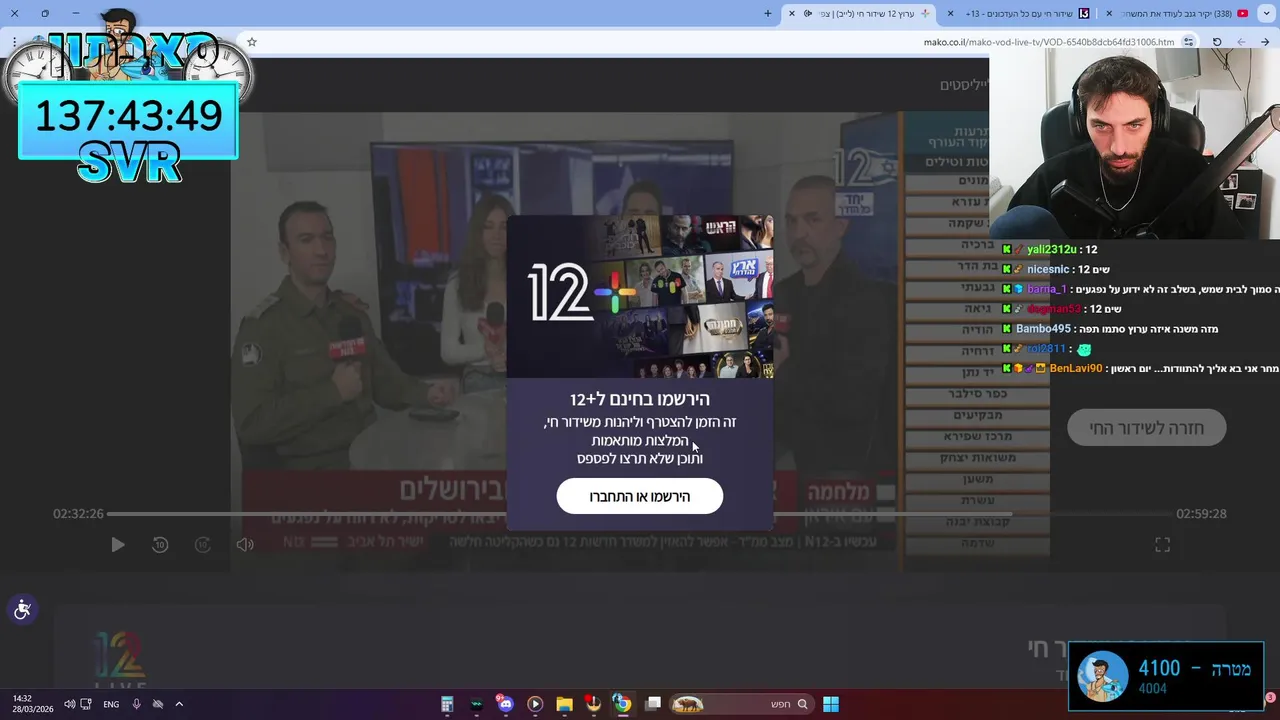The width and height of the screenshot is (1280, 720).
Task: Reload the page in Chrome
Action: click(1217, 42)
